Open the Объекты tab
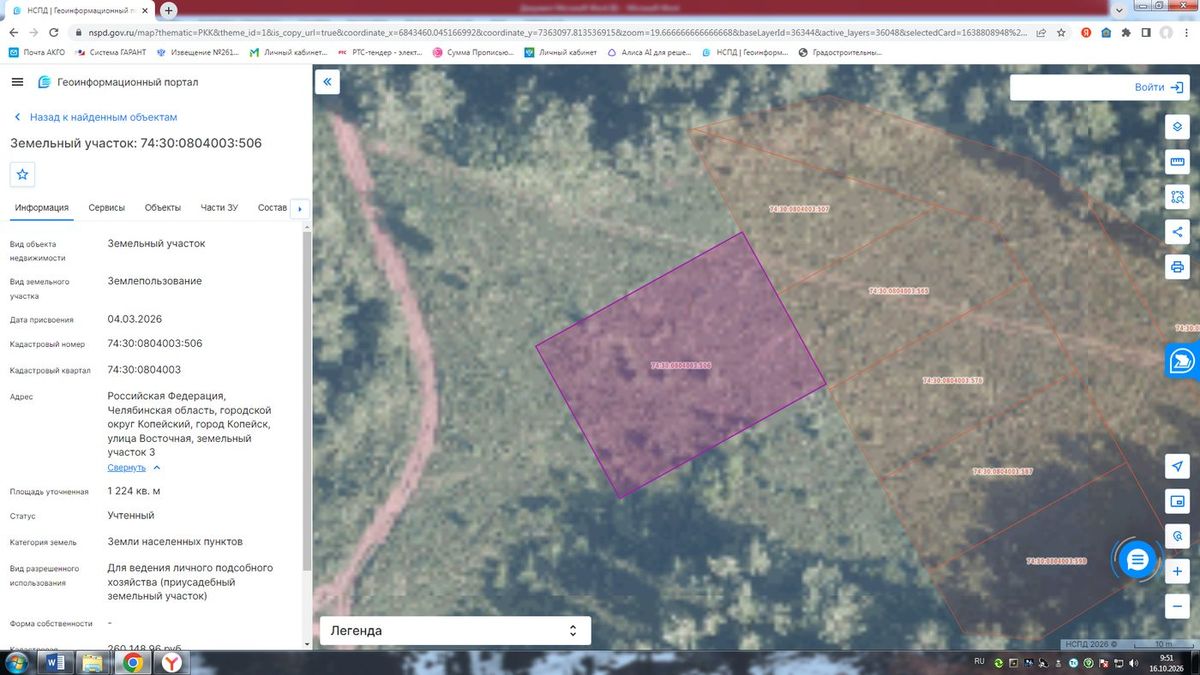 tap(163, 208)
